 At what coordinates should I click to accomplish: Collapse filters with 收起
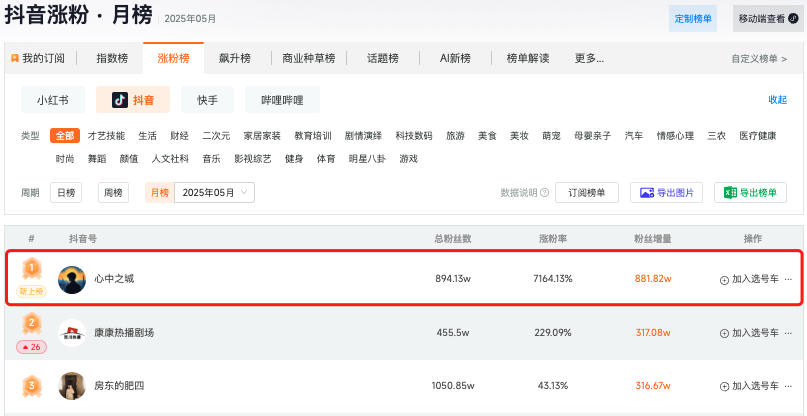pyautogui.click(x=778, y=100)
